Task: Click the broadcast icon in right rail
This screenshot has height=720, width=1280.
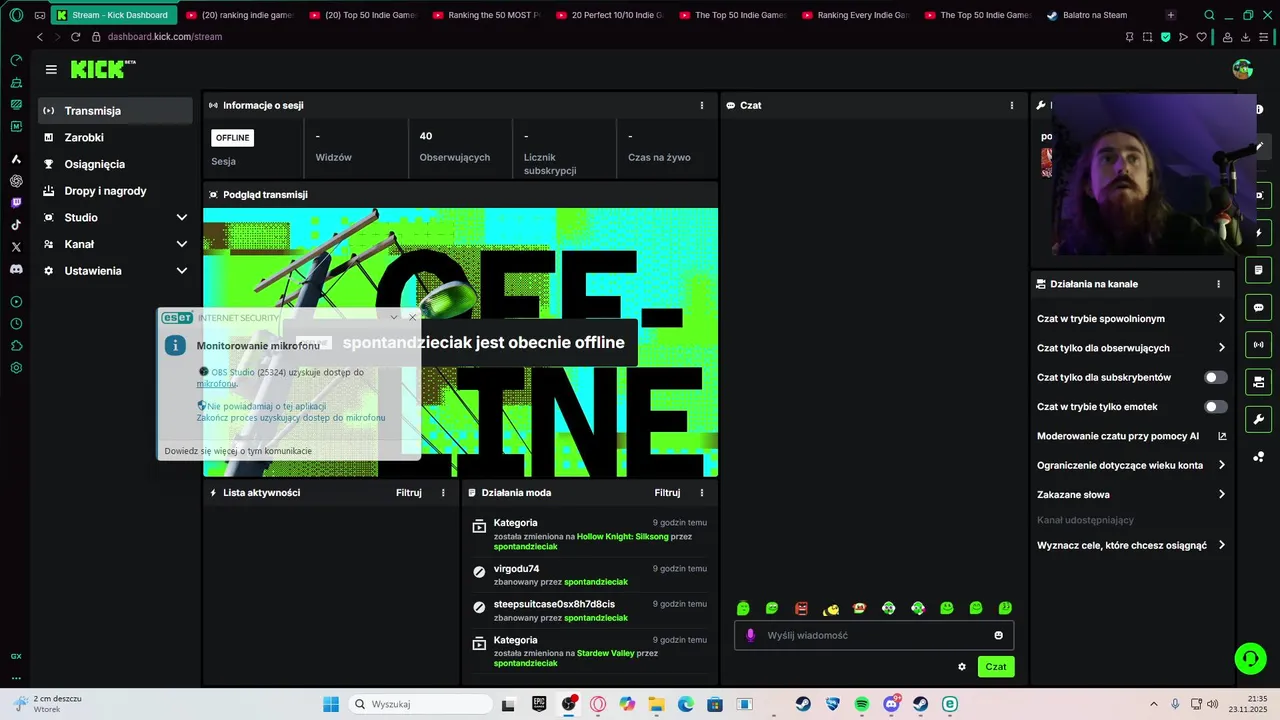Action: [x=1259, y=345]
